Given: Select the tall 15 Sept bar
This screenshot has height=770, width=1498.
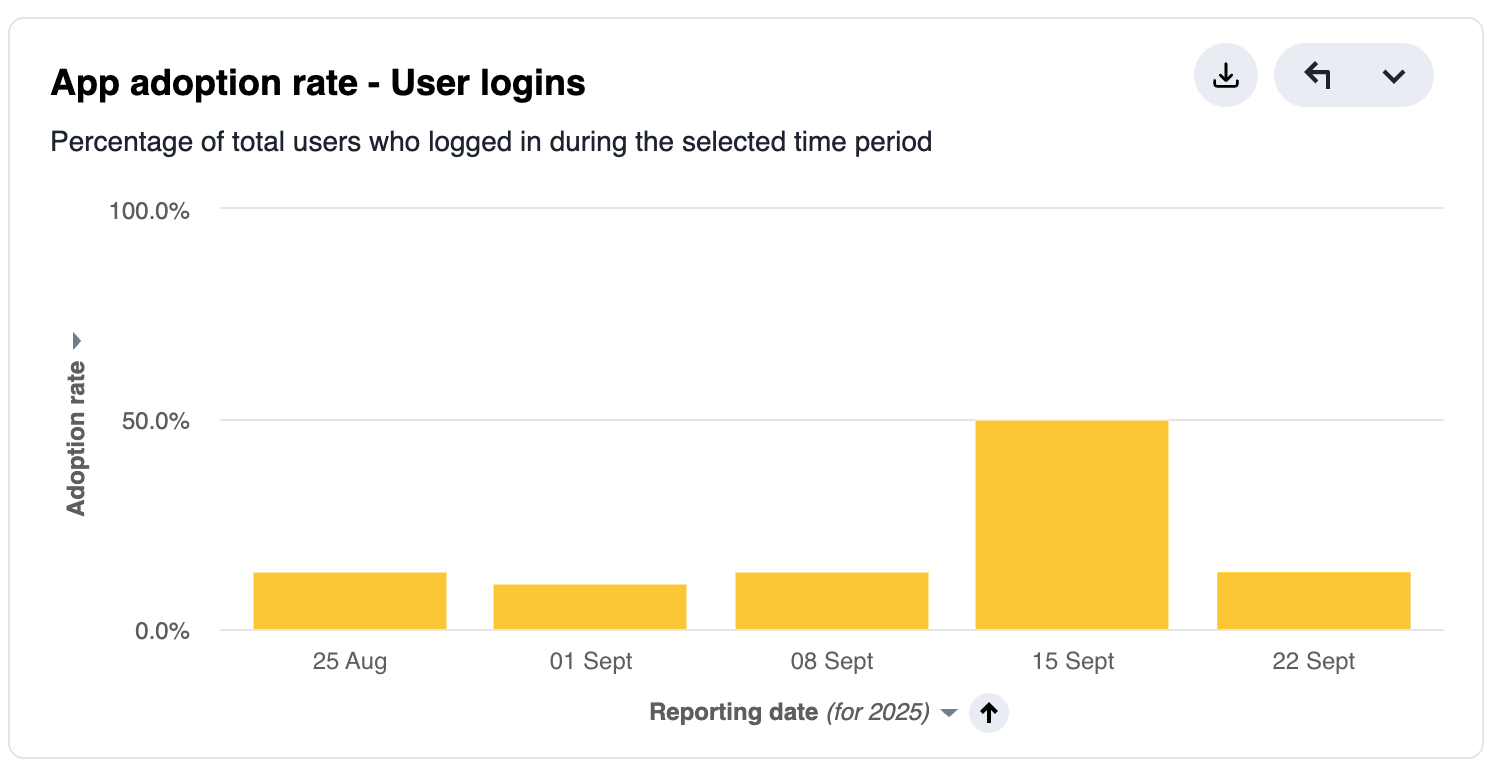Looking at the screenshot, I should point(1072,525).
